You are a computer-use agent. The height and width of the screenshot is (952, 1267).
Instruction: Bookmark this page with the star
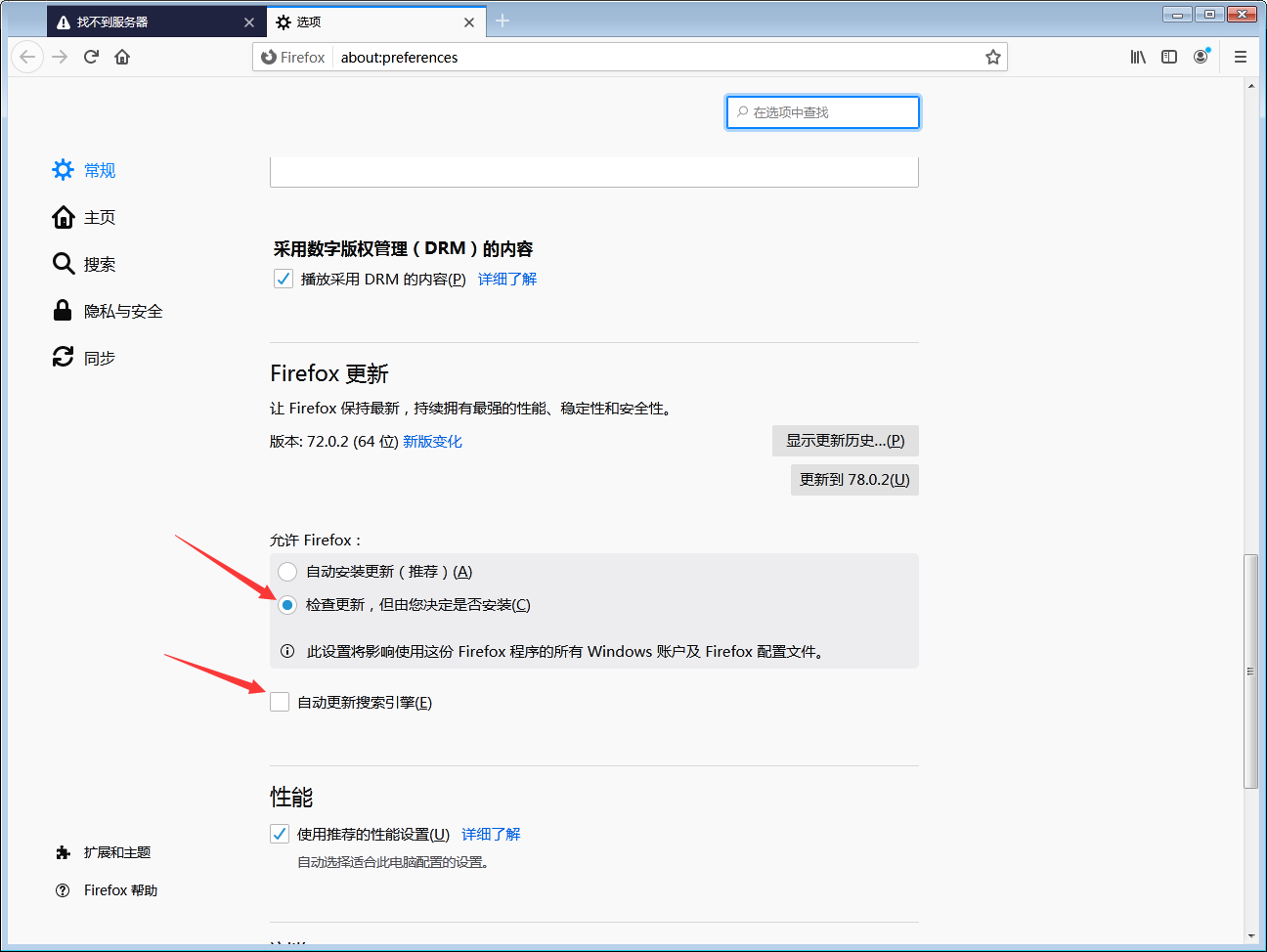(993, 57)
